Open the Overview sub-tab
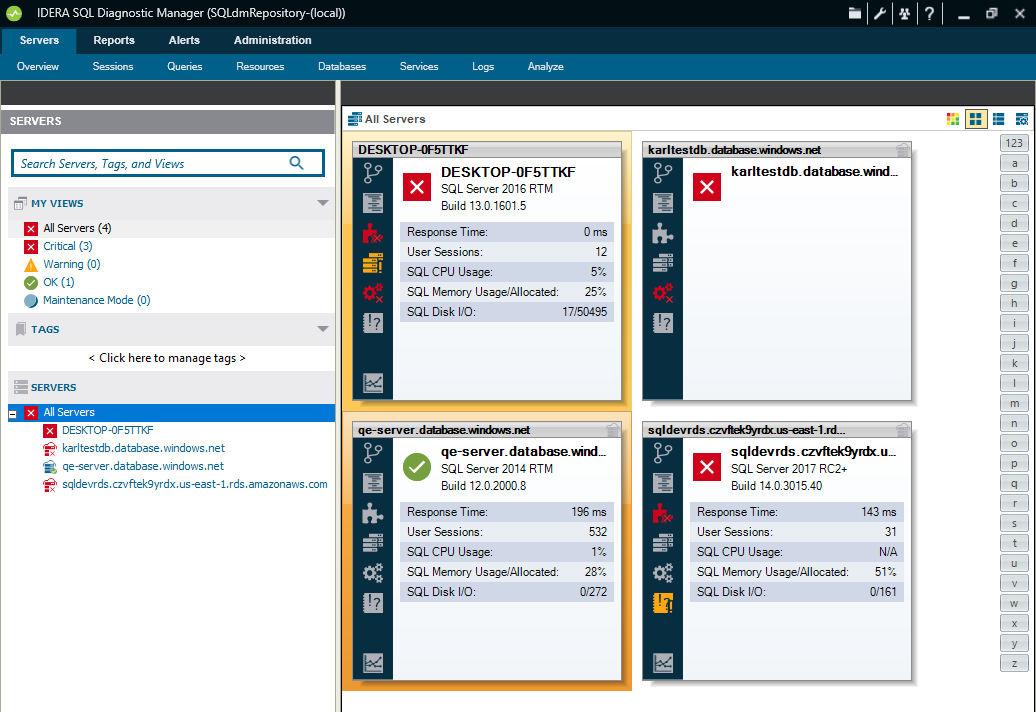The image size is (1036, 712). pyautogui.click(x=38, y=67)
